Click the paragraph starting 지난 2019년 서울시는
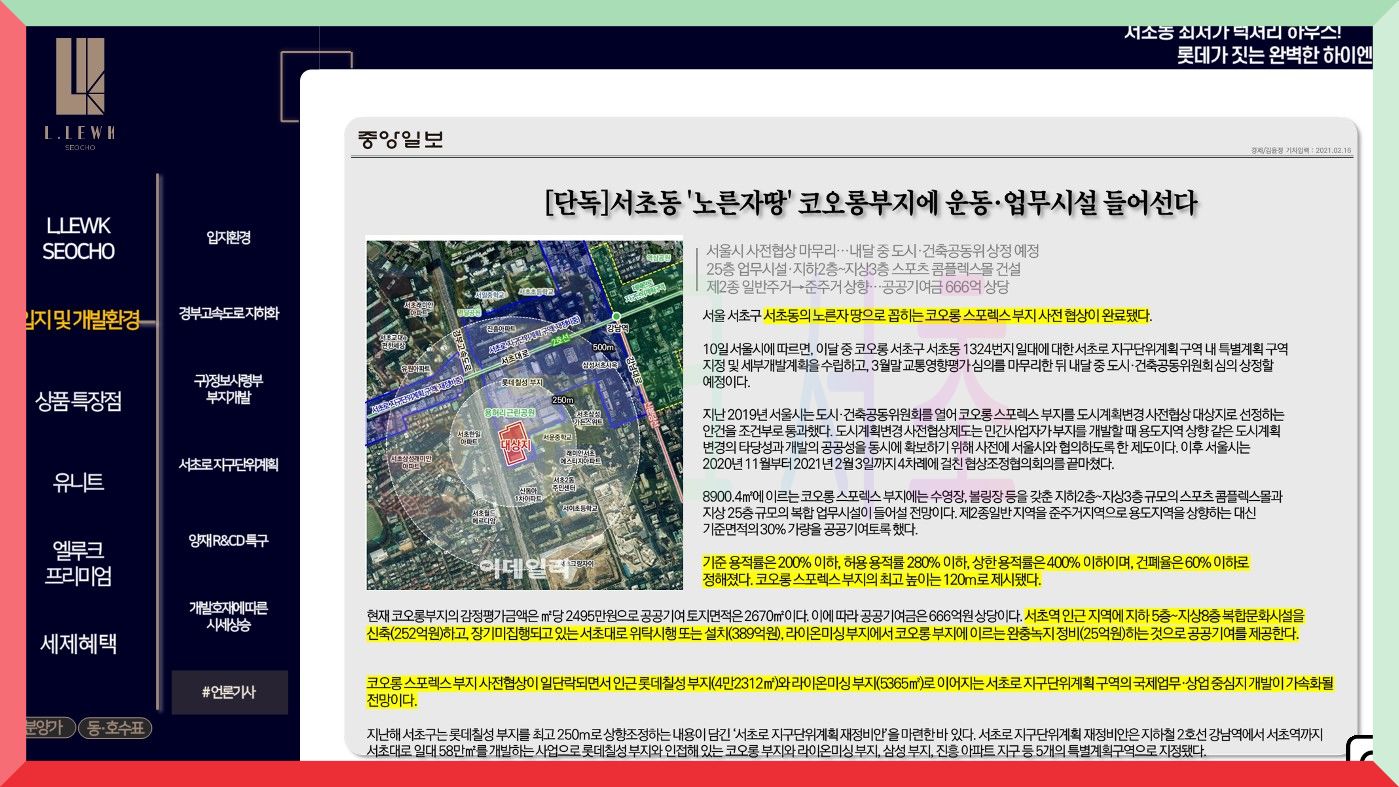The image size is (1399, 787). (x=993, y=439)
